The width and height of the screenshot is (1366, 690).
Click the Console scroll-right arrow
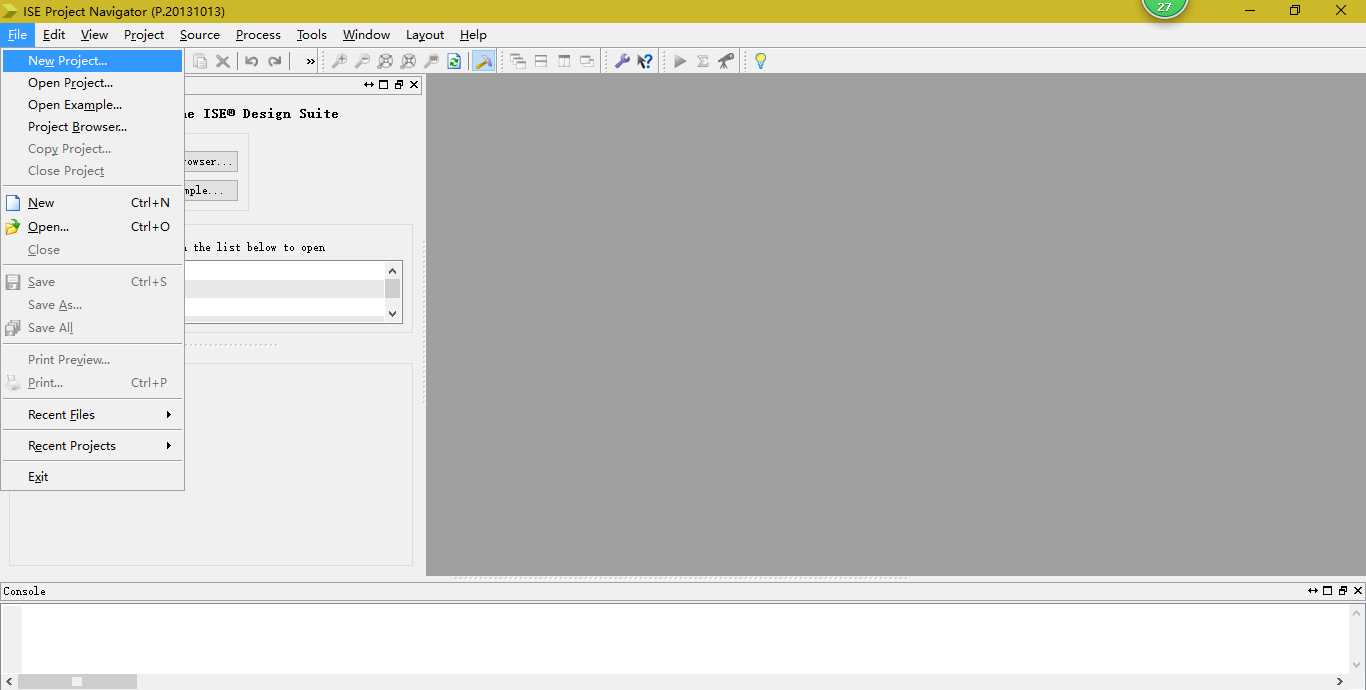pyautogui.click(x=1340, y=681)
